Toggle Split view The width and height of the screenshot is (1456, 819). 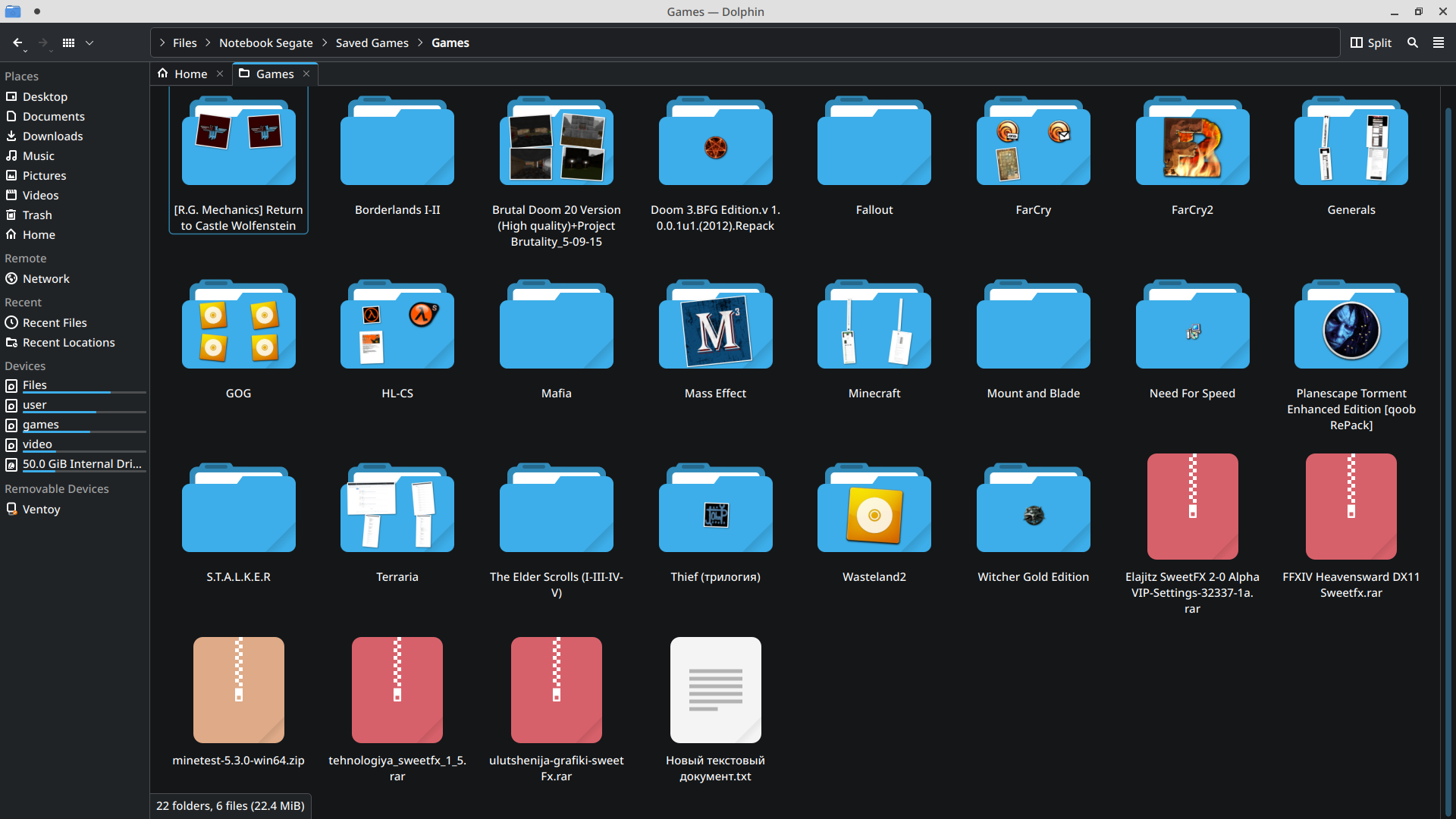(1371, 43)
